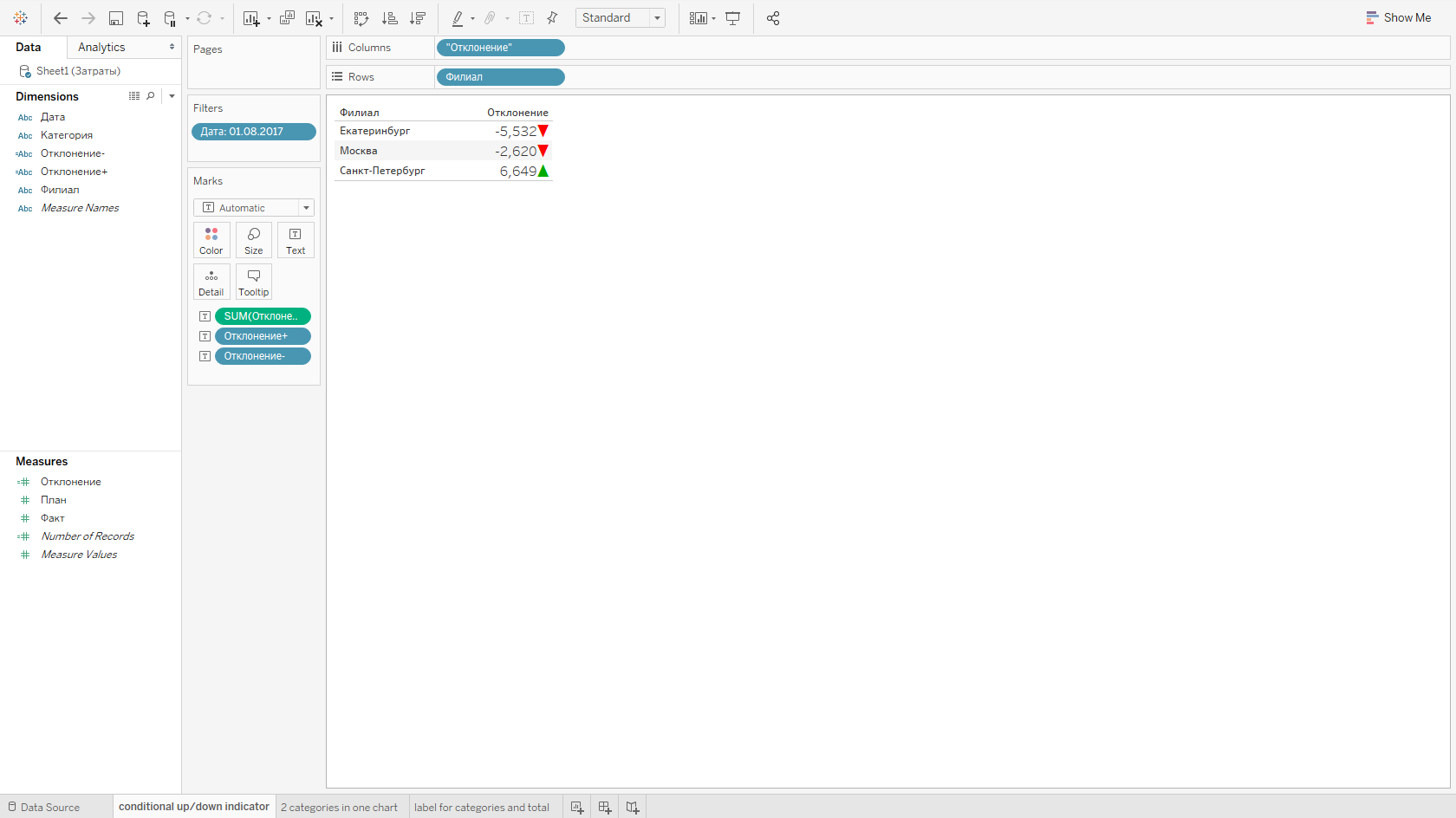Open the Share workbook icon
1456x818 pixels.
click(773, 18)
